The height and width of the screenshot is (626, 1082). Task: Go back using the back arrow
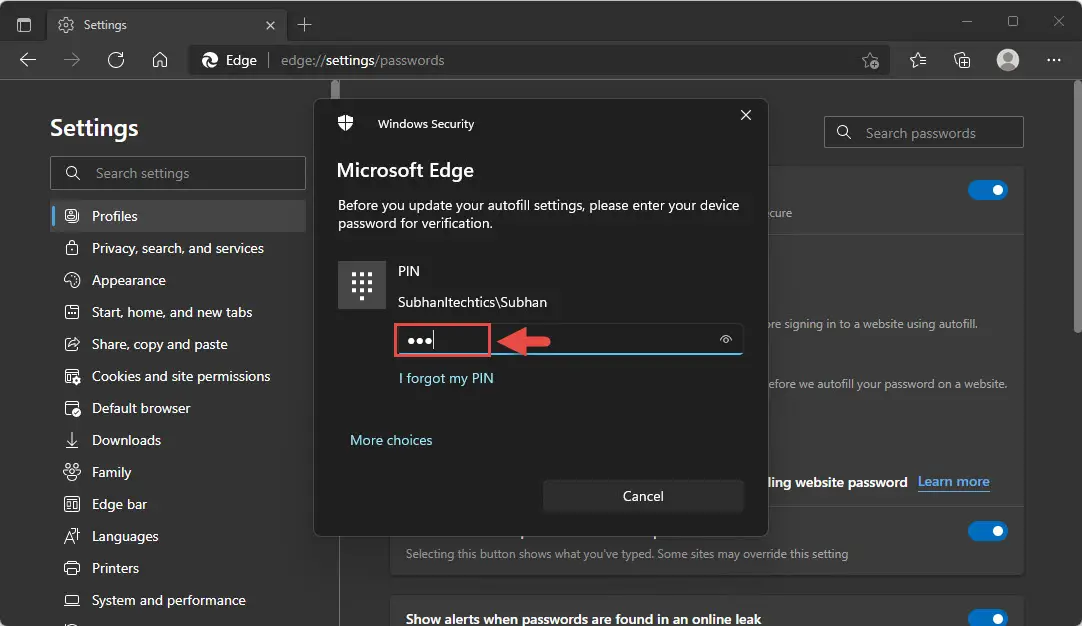click(28, 60)
